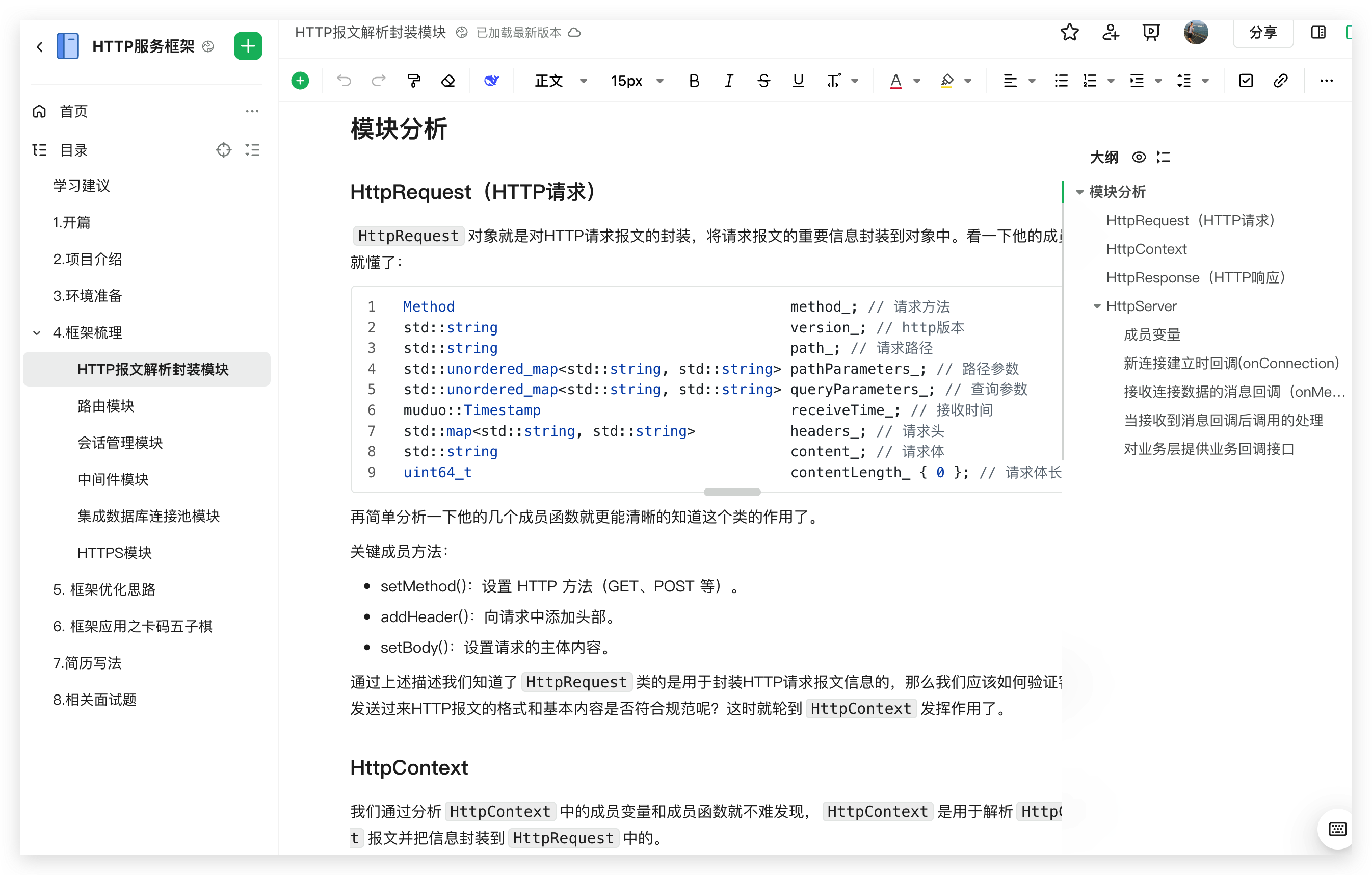Jump to 新连接建立时回调(onConnection) outline entry
The image size is (1372, 875).
click(x=1231, y=364)
